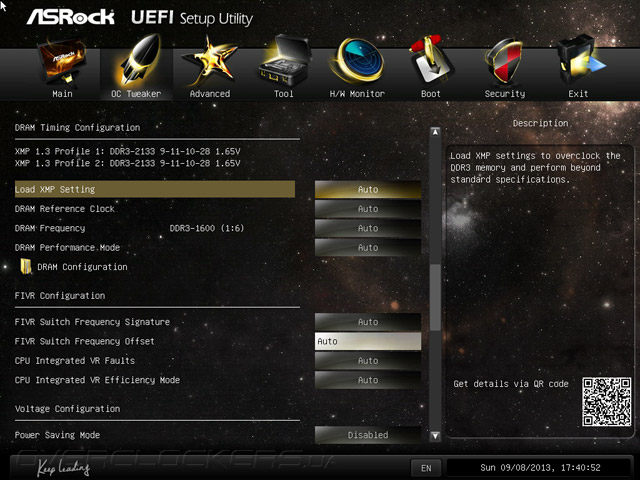Click the scrollbar down arrow
The width and height of the screenshot is (640, 480).
pyautogui.click(x=435, y=436)
